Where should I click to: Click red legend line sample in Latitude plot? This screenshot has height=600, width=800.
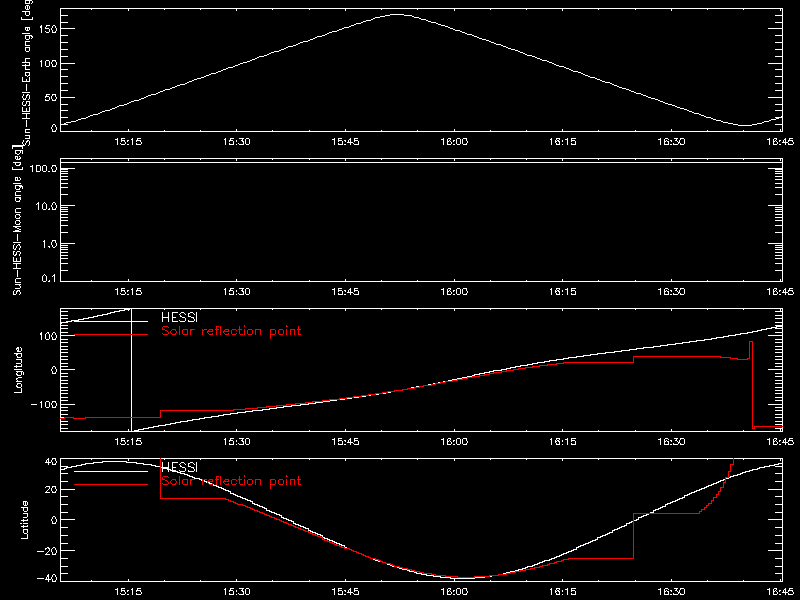click(111, 484)
